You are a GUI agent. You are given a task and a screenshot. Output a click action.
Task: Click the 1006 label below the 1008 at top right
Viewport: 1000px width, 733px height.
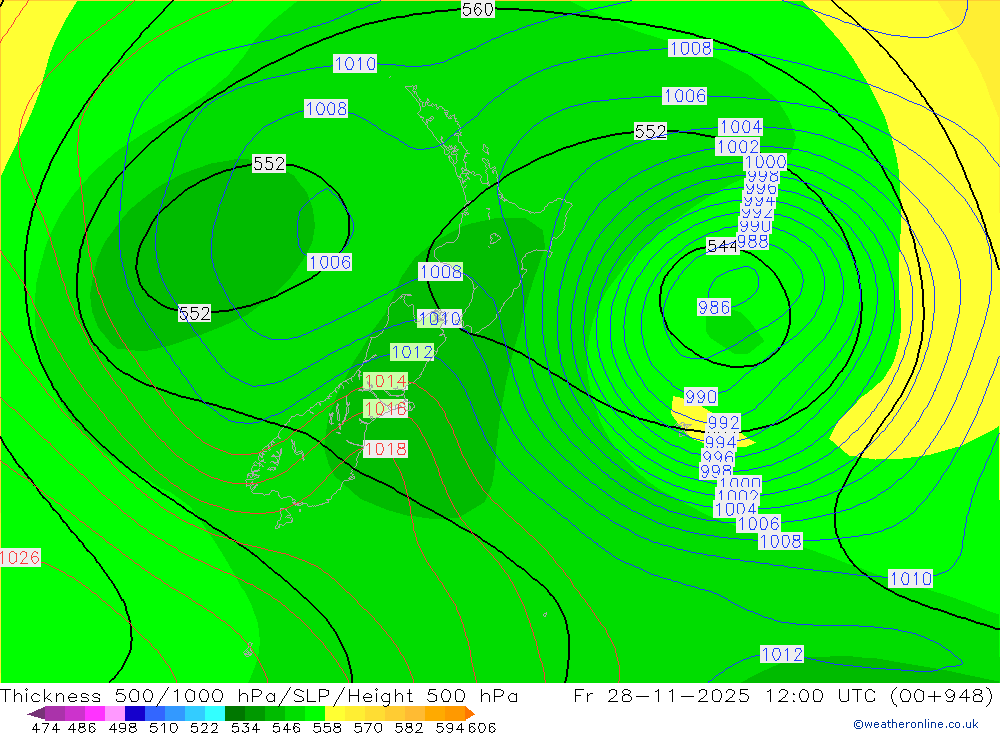pos(685,96)
